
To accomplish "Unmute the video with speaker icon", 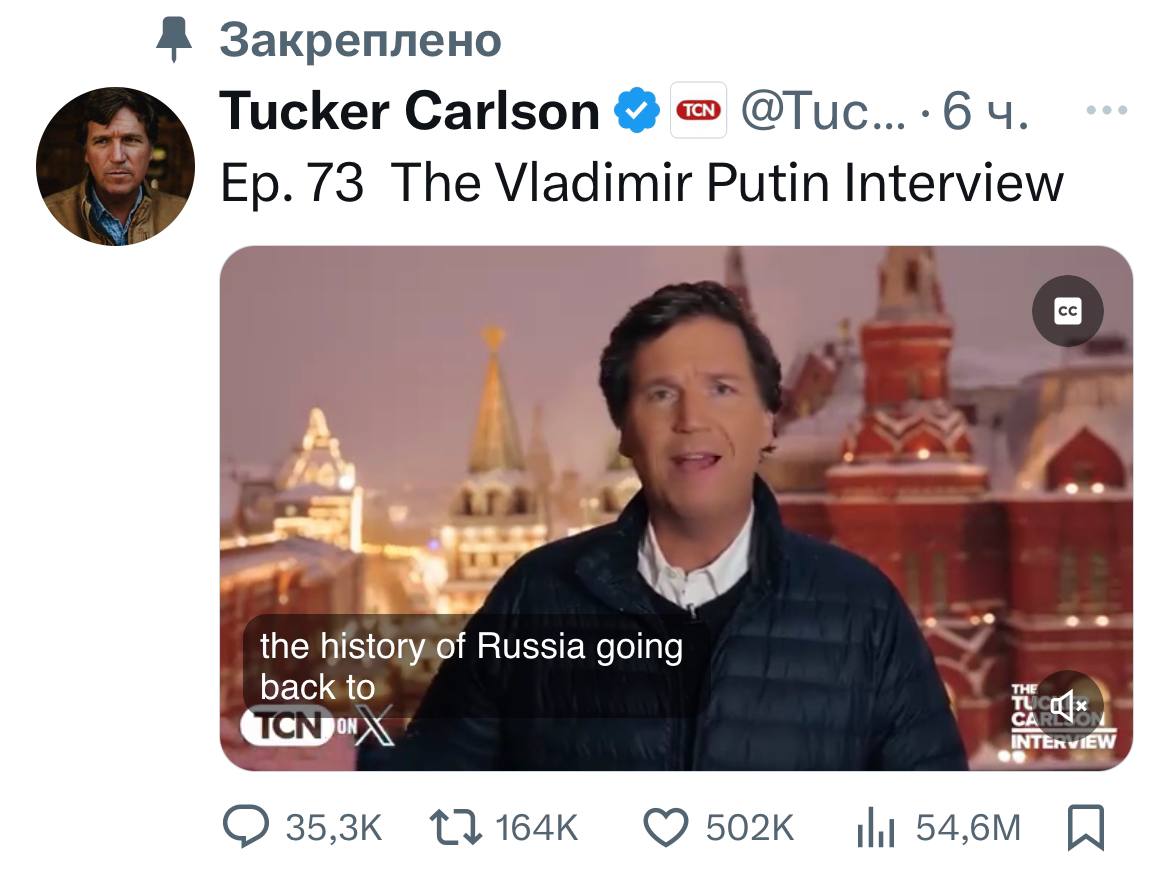I will [1069, 706].
